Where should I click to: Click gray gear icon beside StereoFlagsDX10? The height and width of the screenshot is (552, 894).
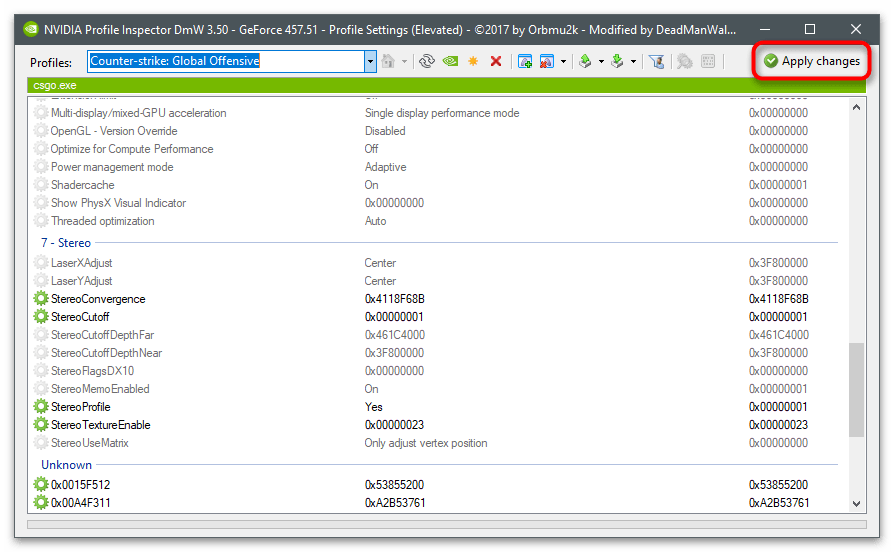pos(40,371)
